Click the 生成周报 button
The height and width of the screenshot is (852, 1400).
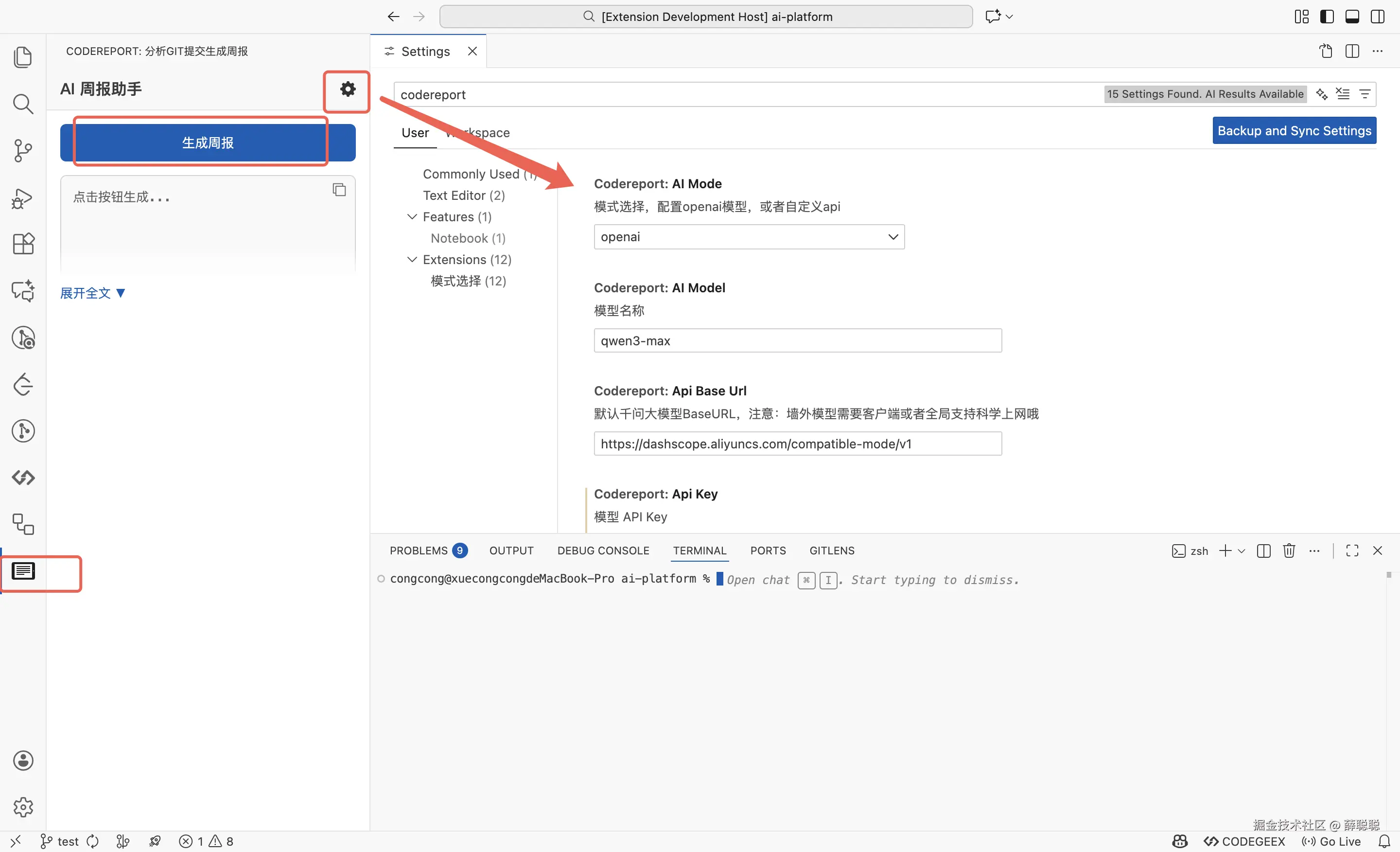pyautogui.click(x=208, y=142)
